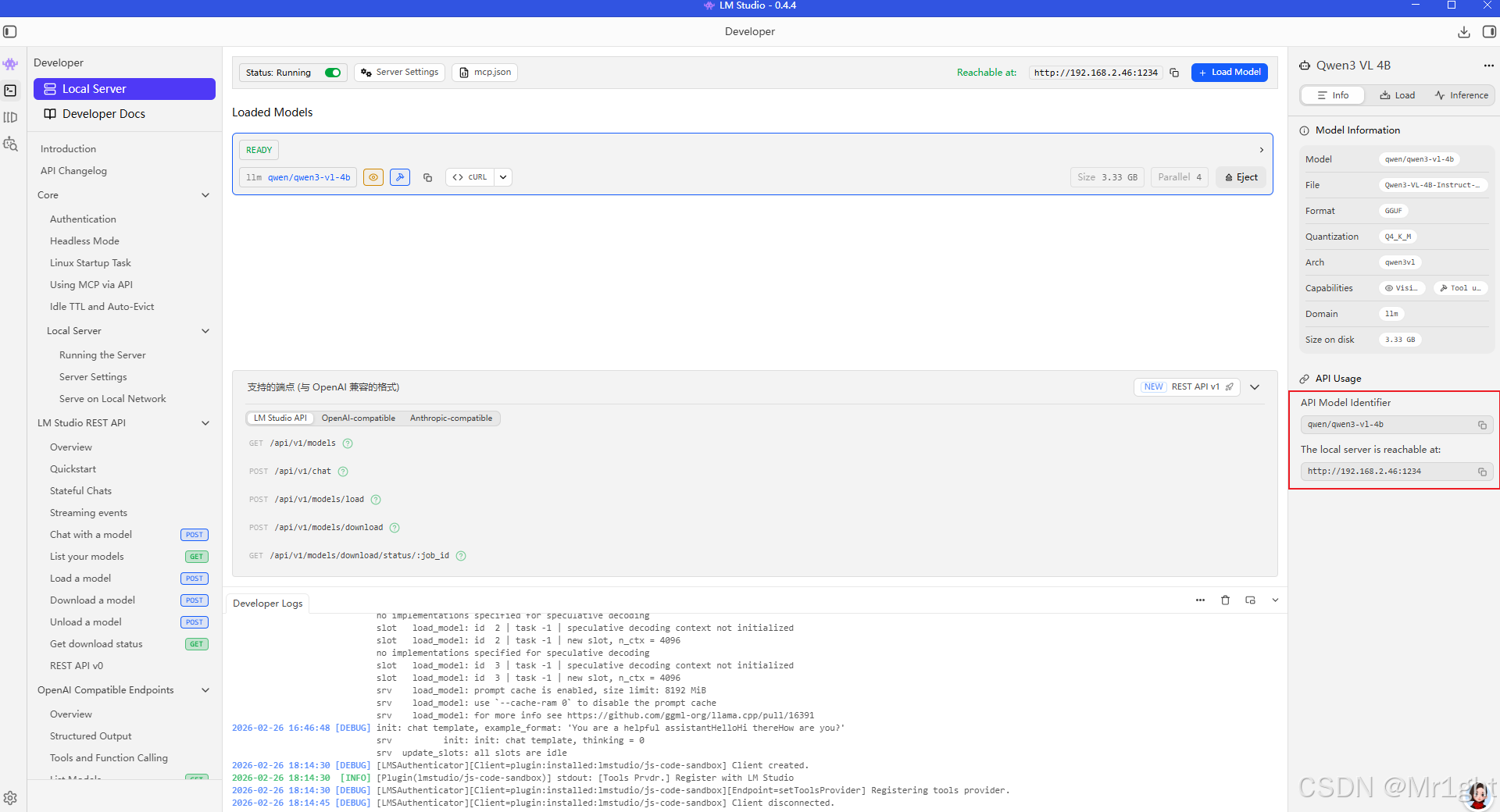
Task: Copy the API Model Identifier value
Action: point(1482,425)
